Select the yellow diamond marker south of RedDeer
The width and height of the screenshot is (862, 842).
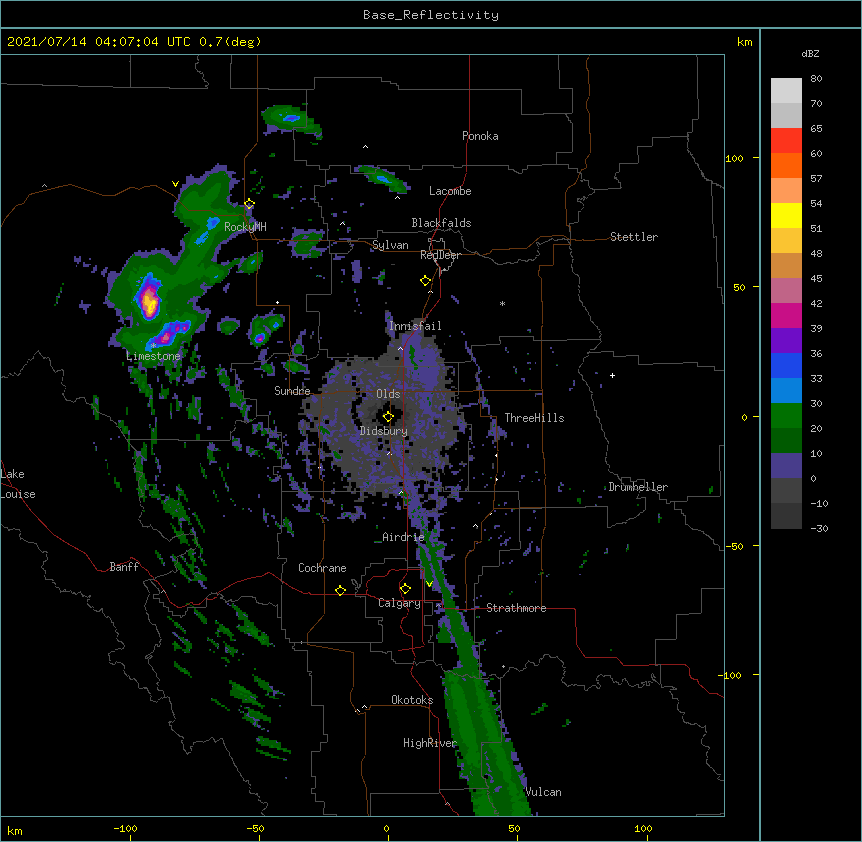[426, 281]
